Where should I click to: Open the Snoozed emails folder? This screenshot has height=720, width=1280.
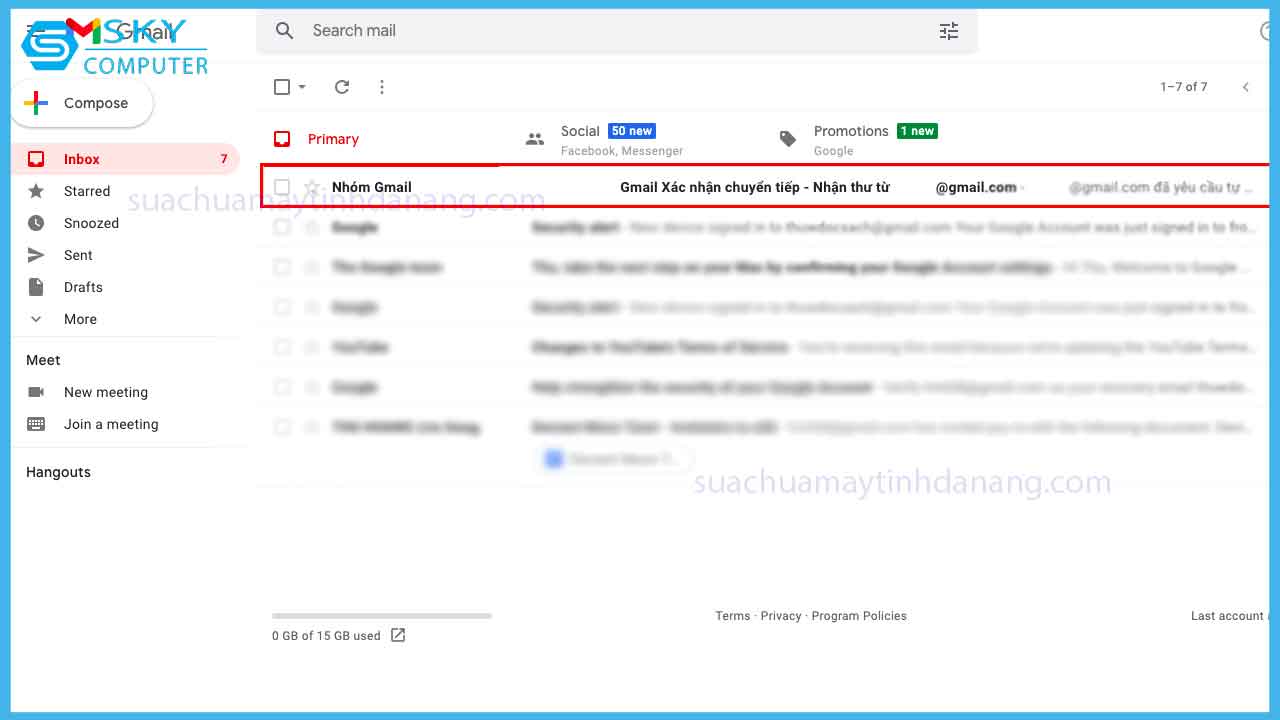(92, 223)
